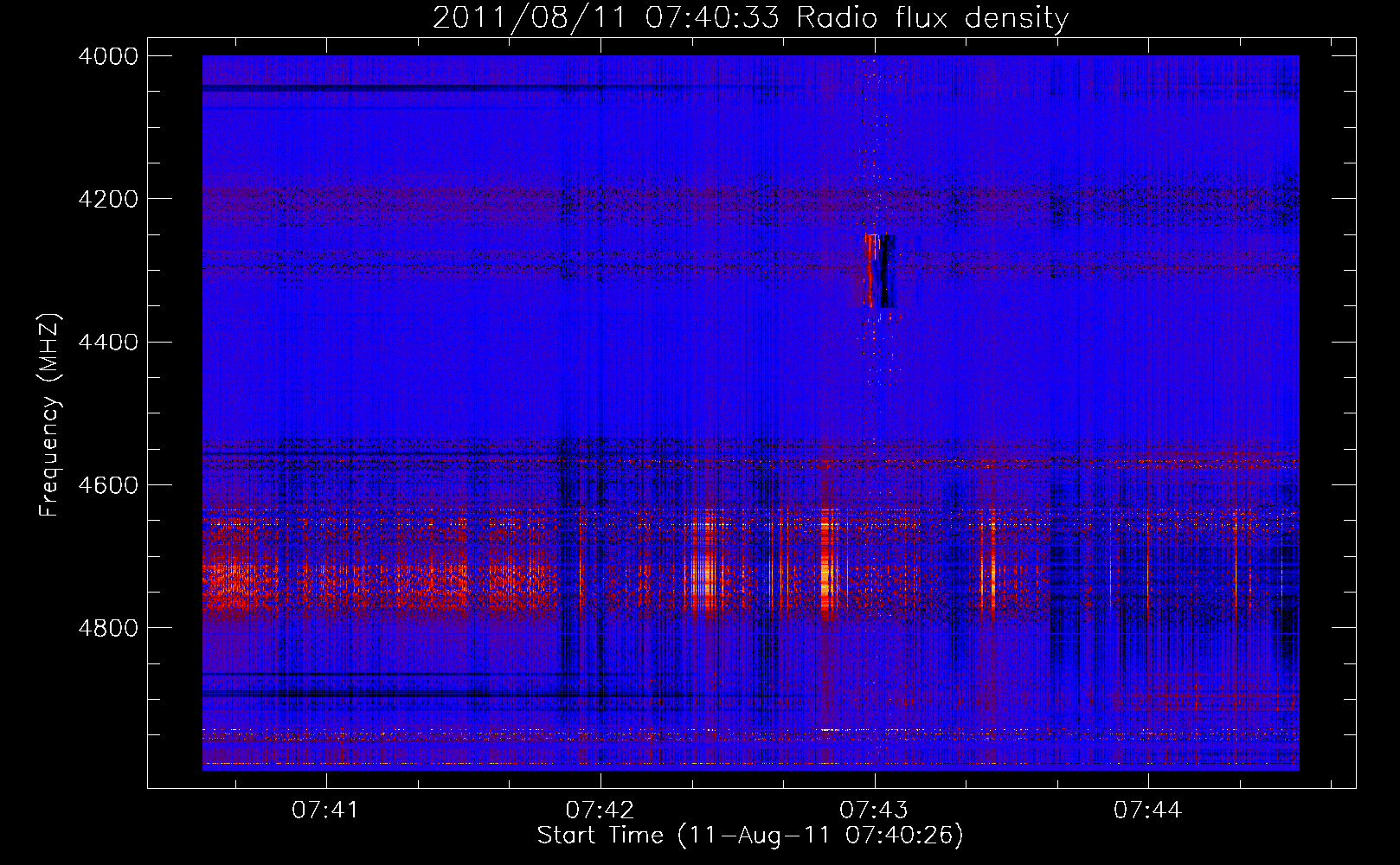The height and width of the screenshot is (865, 1400).
Task: Select the 4600 frequency tick label
Action: [108, 485]
